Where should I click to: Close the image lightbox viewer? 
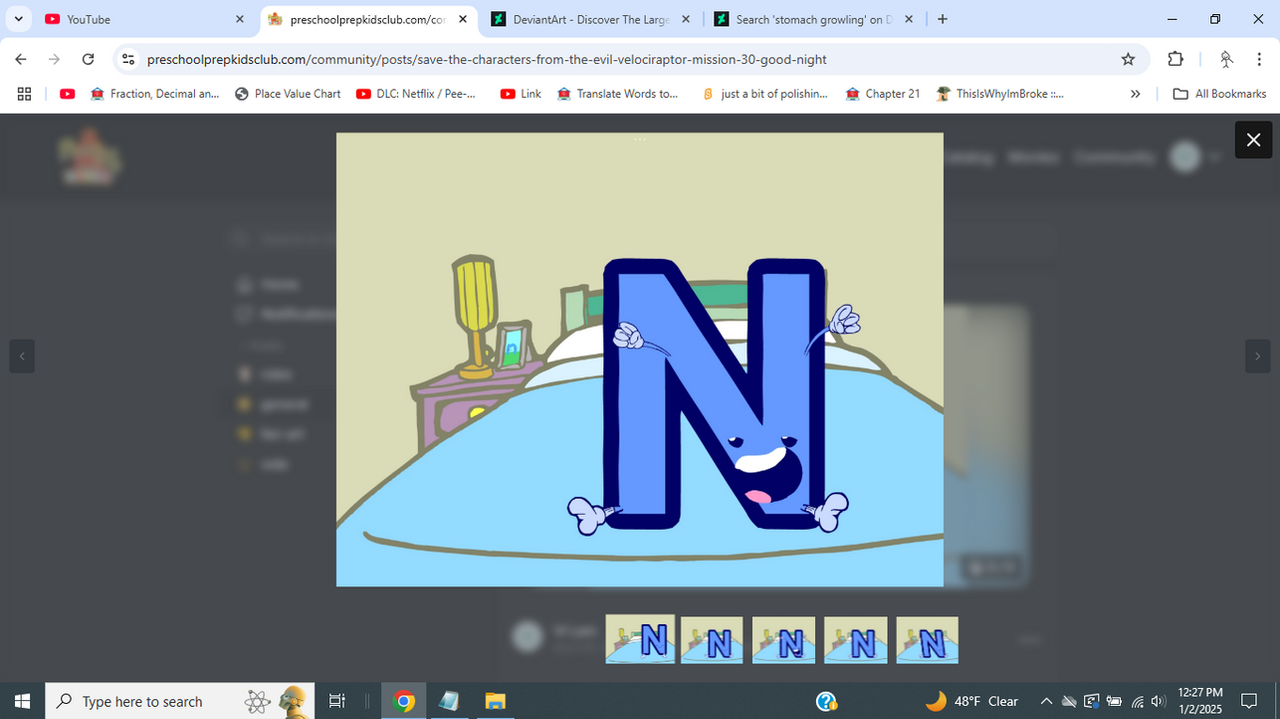tap(1253, 140)
